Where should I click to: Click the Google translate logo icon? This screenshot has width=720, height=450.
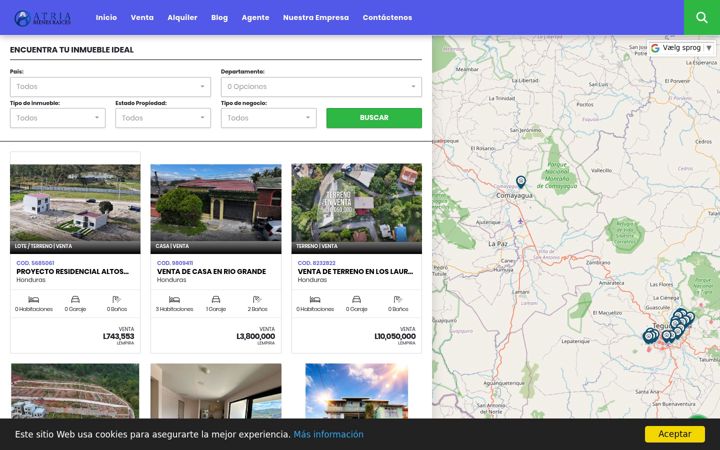[x=655, y=48]
